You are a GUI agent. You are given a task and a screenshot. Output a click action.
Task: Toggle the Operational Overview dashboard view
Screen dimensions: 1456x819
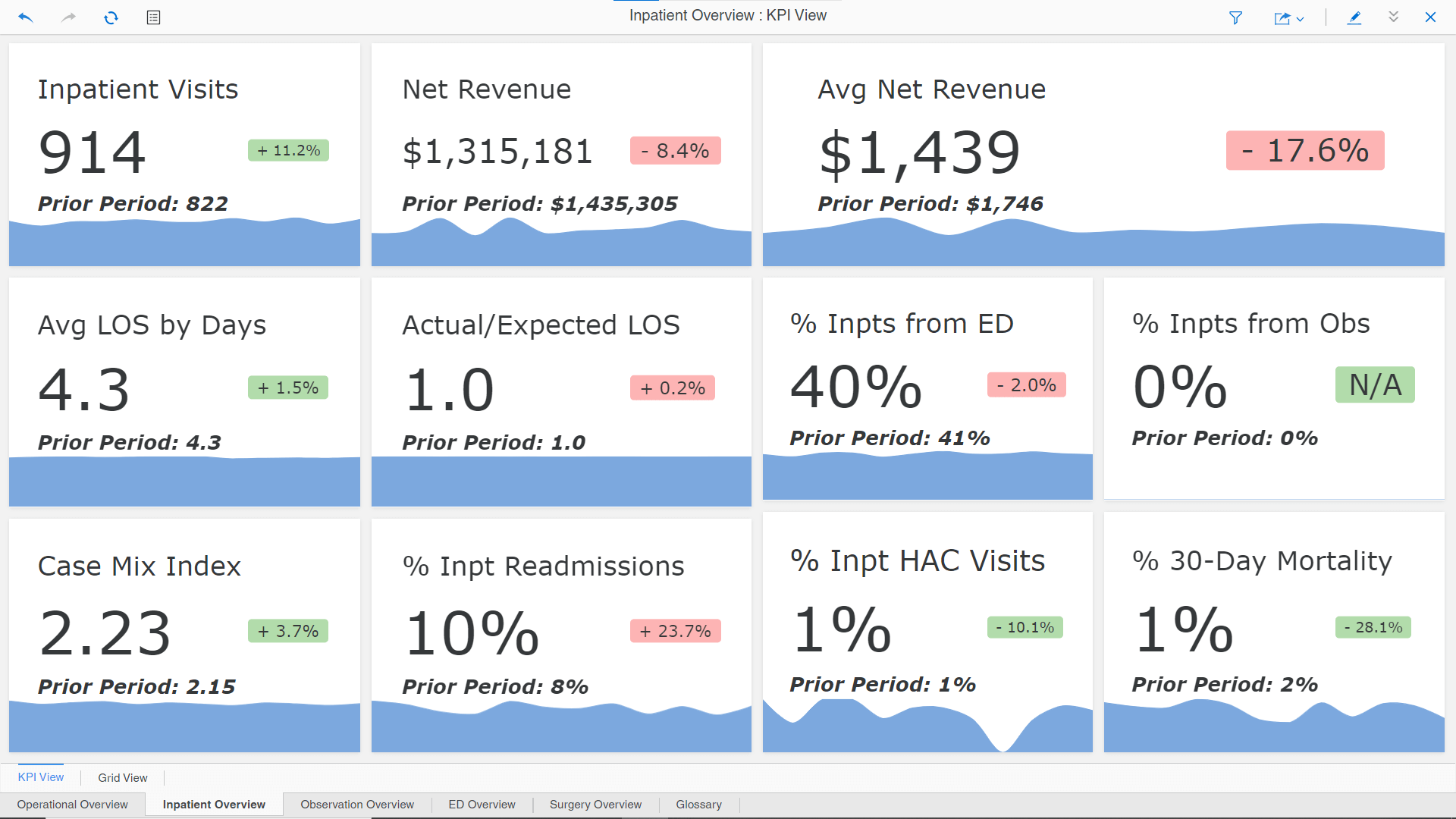73,804
